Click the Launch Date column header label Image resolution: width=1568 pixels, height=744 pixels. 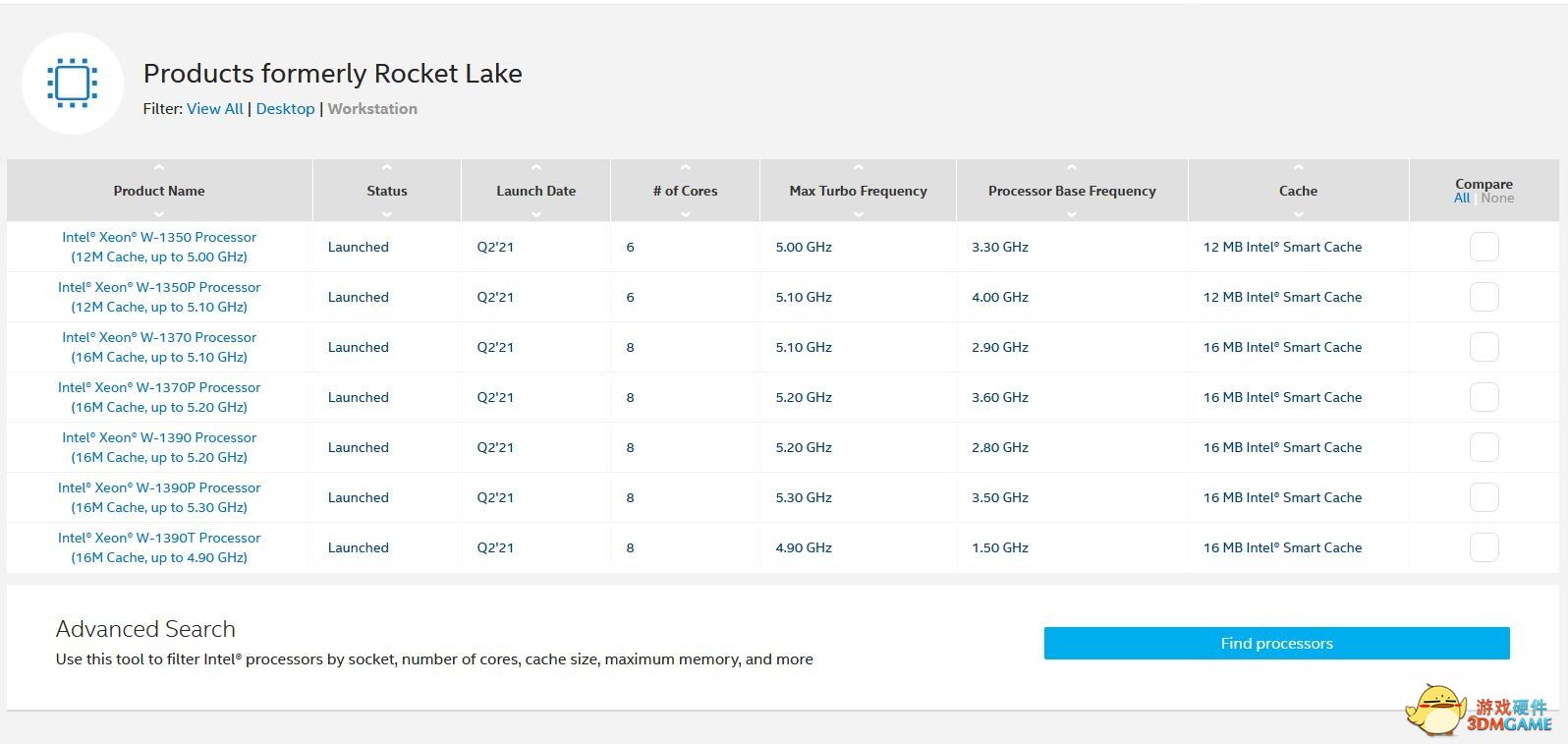click(x=536, y=191)
